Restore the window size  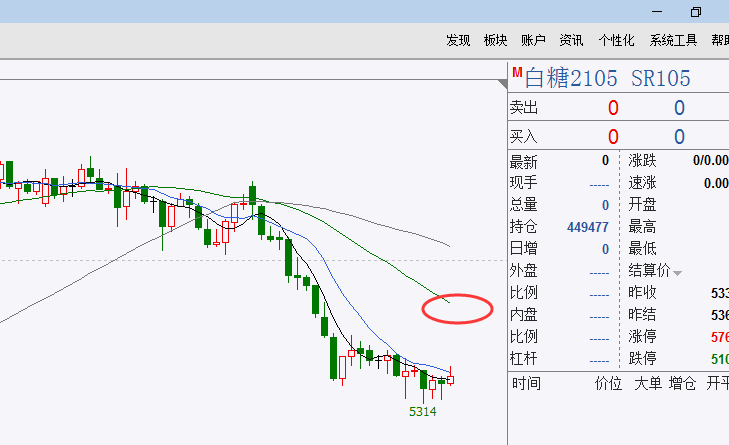695,11
